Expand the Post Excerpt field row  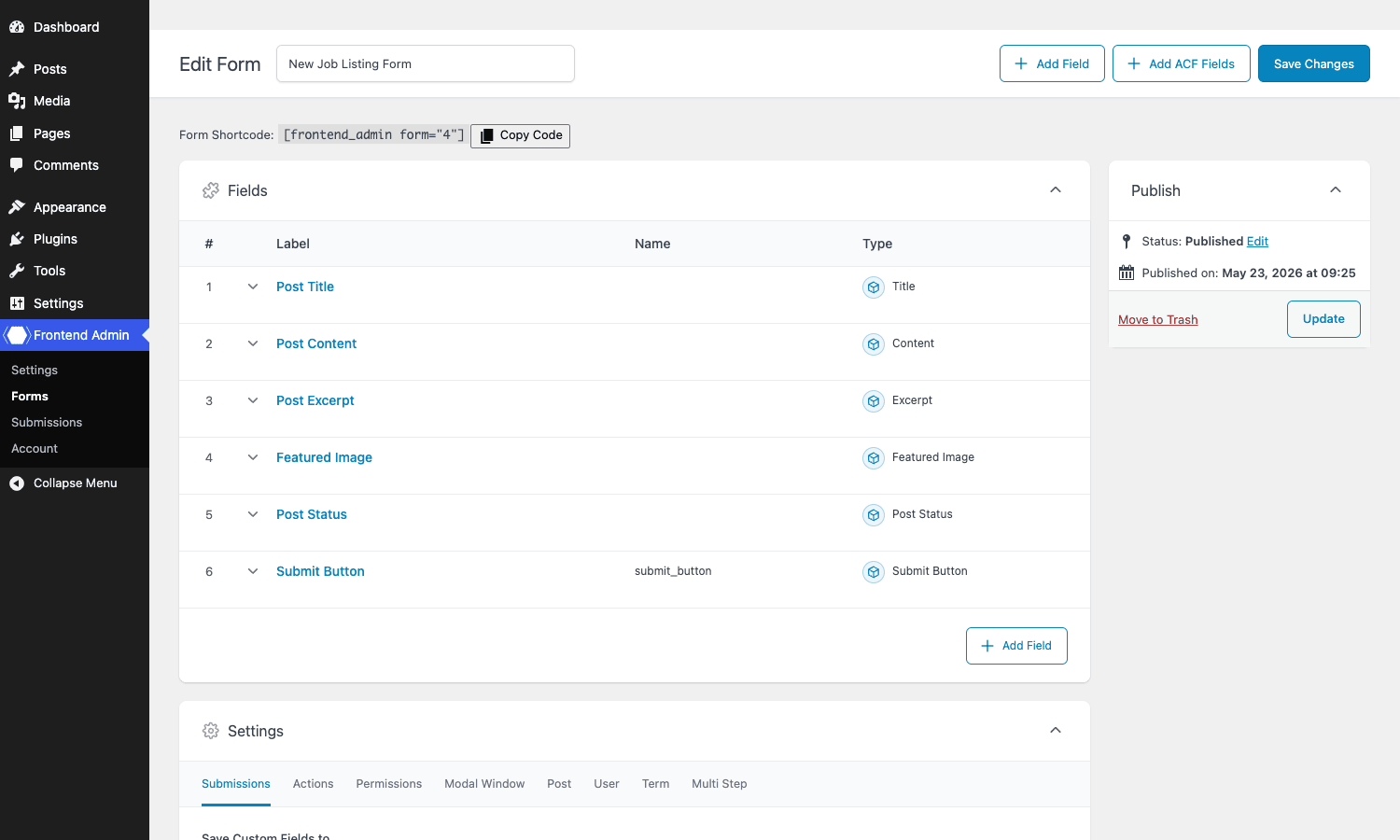[253, 400]
